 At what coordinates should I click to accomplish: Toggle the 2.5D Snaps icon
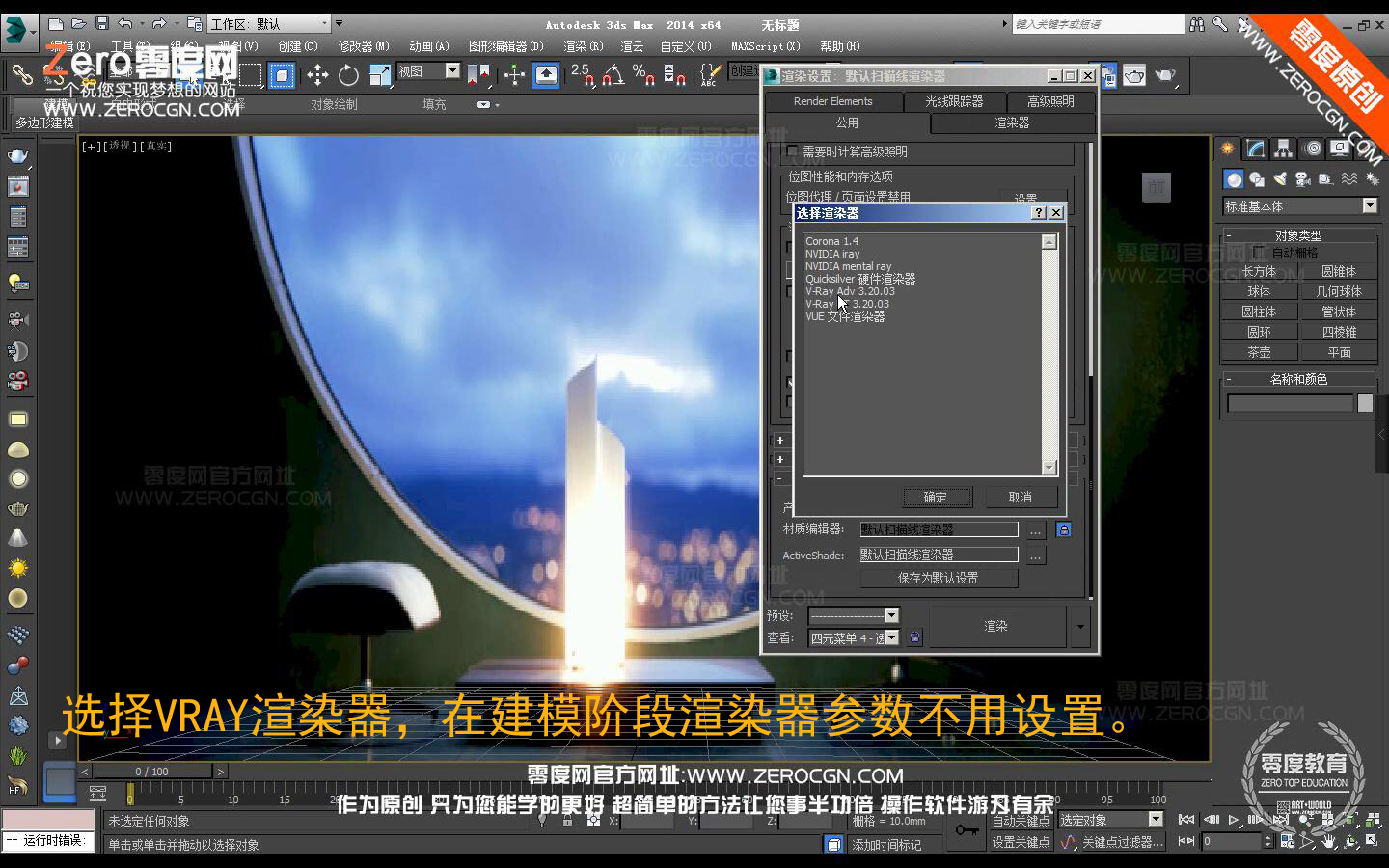(582, 74)
